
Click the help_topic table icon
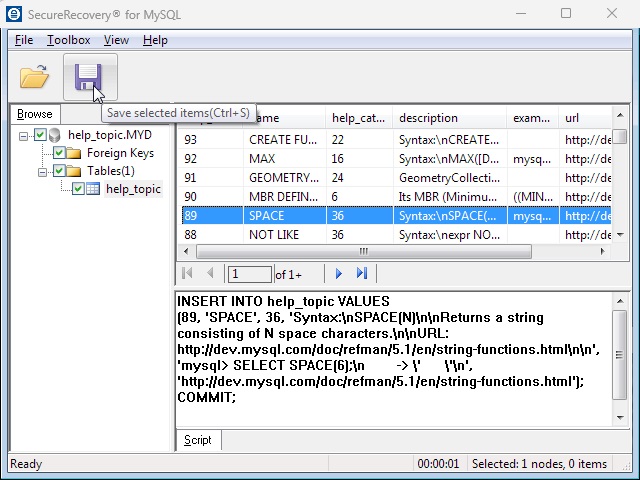[x=93, y=189]
